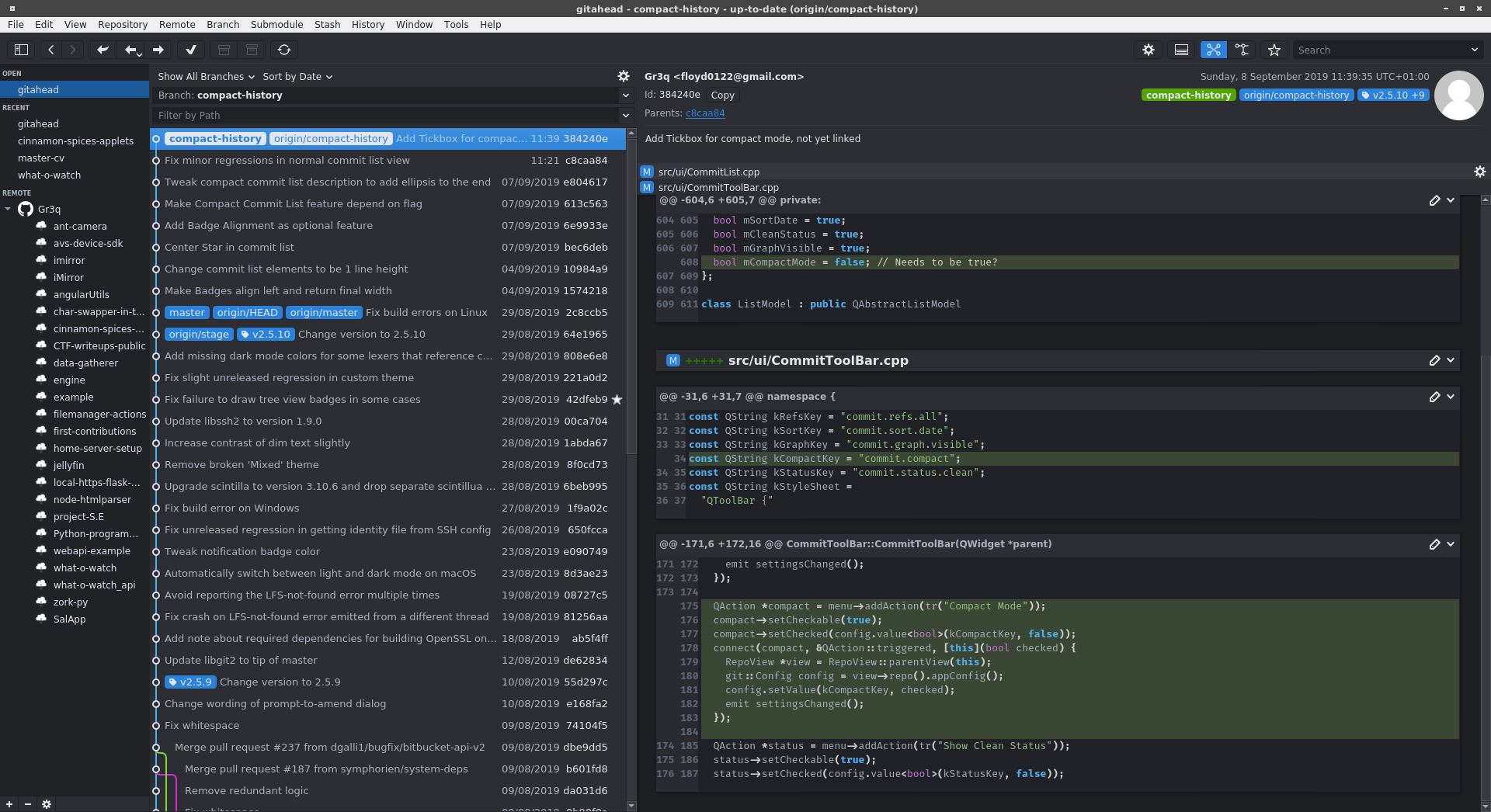
Task: Collapse the Gr3q remote tree
Action: tap(8, 209)
